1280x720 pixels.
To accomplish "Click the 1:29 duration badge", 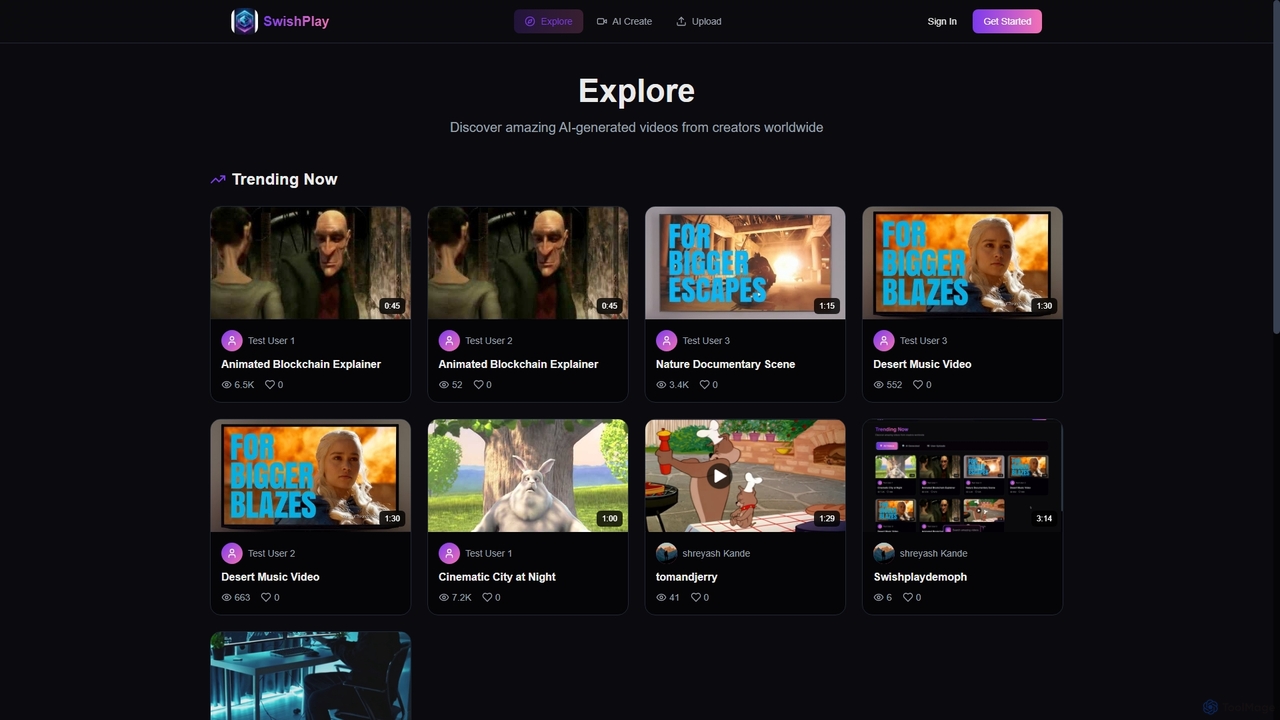I will tap(827, 519).
